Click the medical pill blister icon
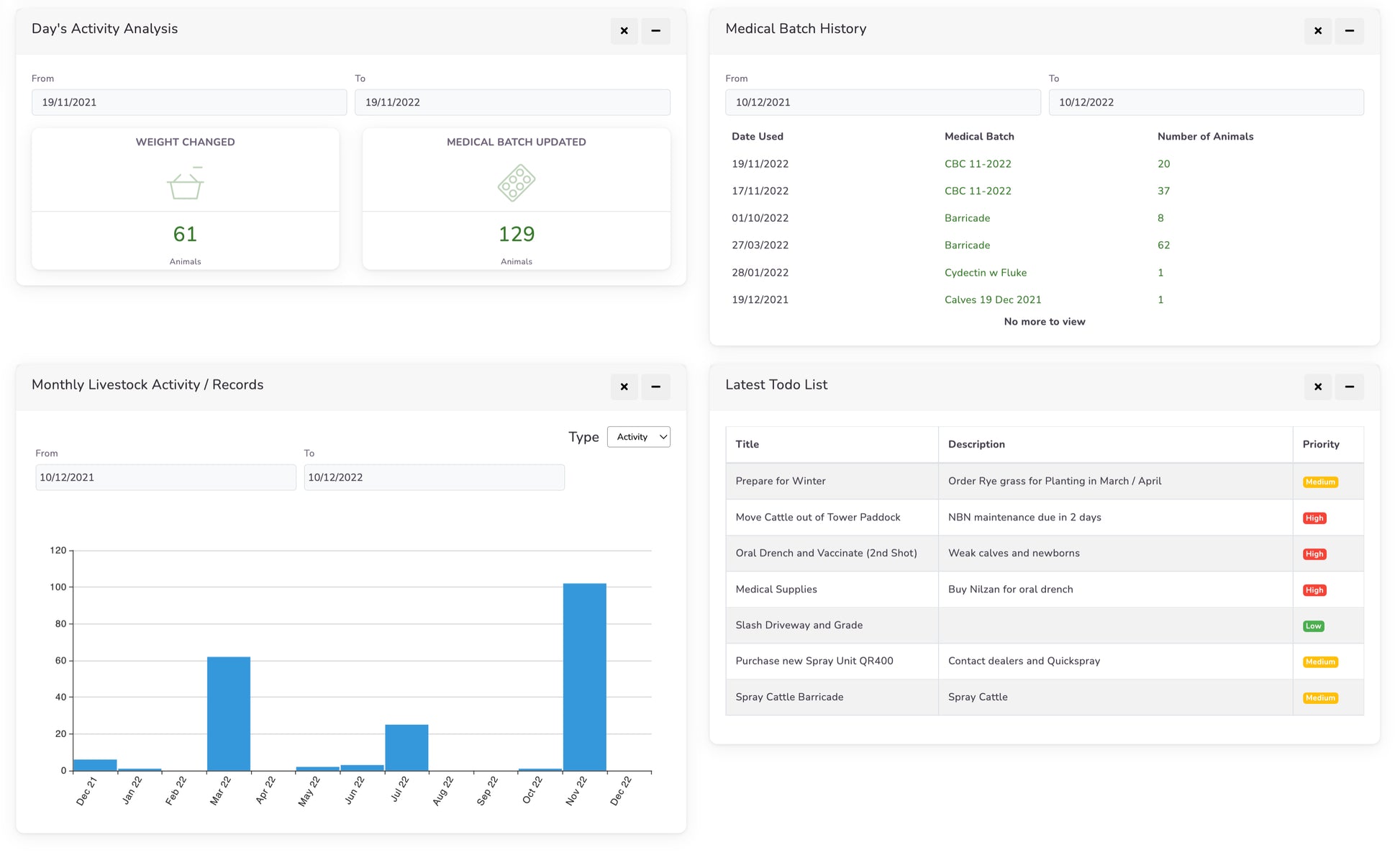 tap(516, 183)
